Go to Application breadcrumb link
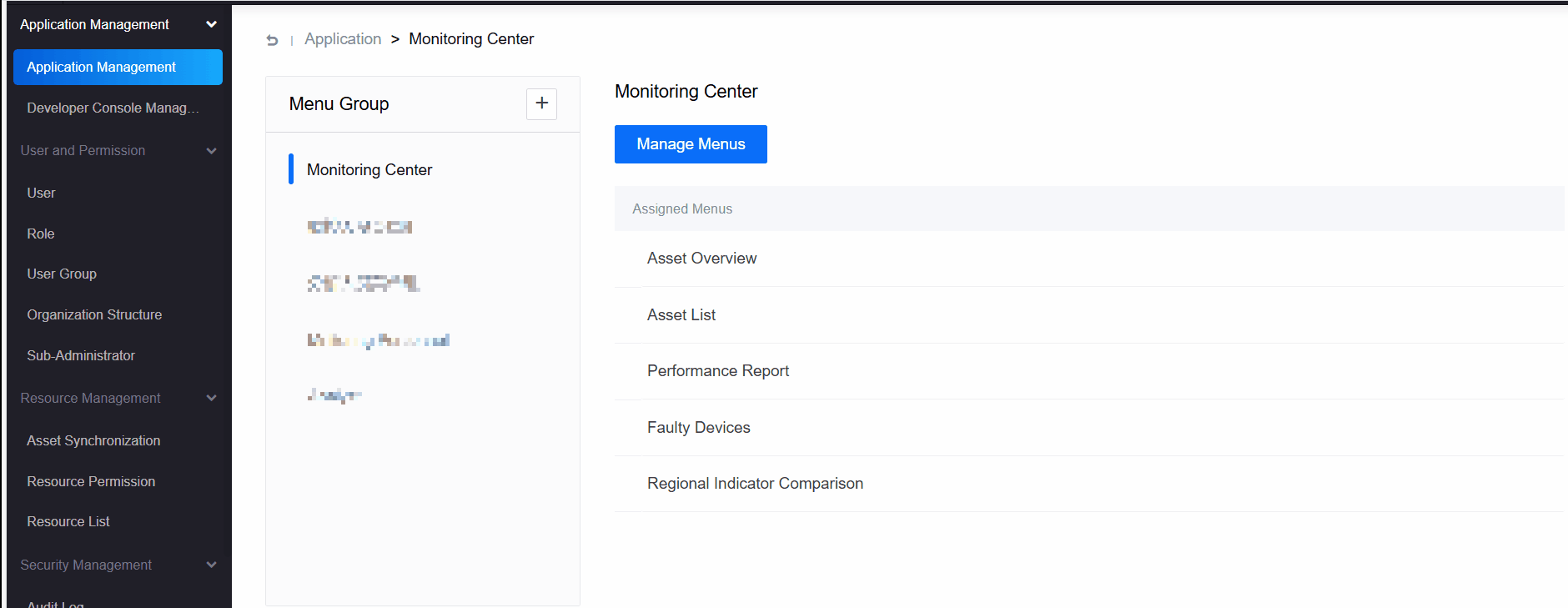This screenshot has height=608, width=1568. (342, 39)
